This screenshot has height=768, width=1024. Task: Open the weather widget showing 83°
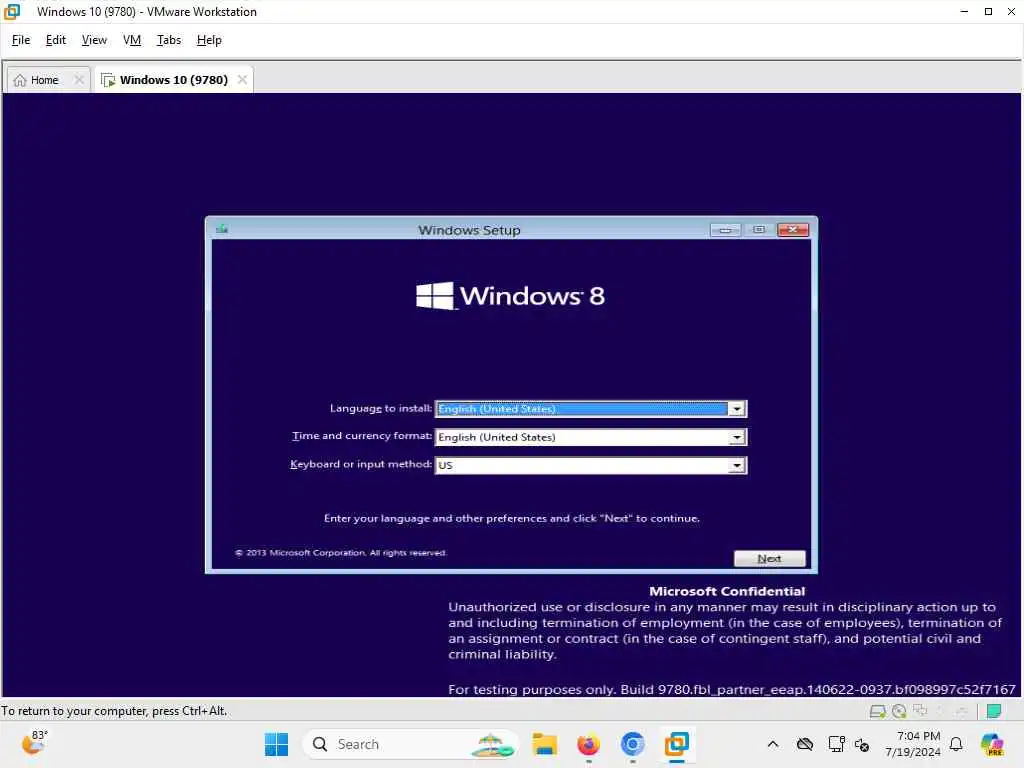[x=35, y=743]
